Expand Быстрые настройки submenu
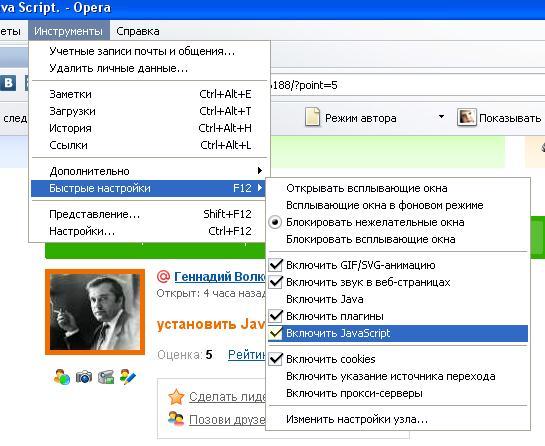This screenshot has width=545, height=446. [x=148, y=188]
